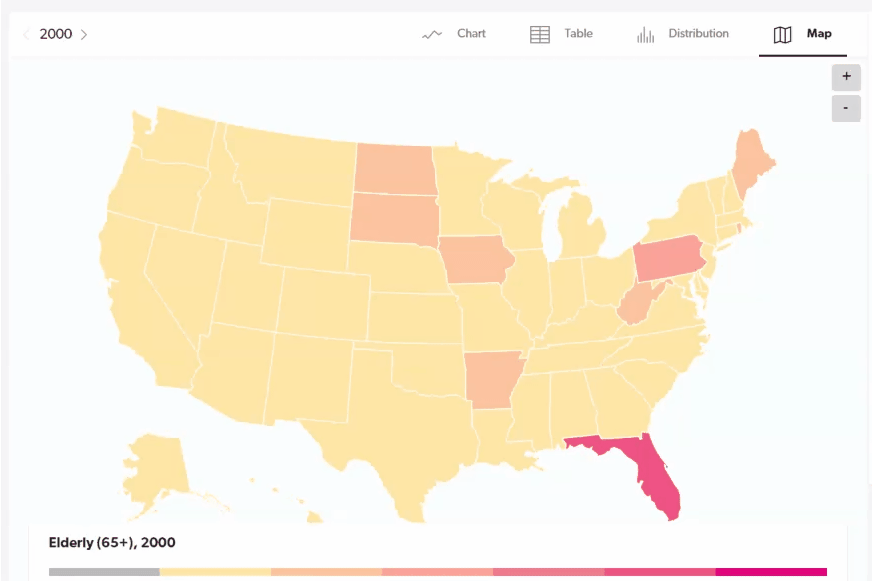Go to the previous year arrow
The width and height of the screenshot is (872, 581).
(26, 34)
